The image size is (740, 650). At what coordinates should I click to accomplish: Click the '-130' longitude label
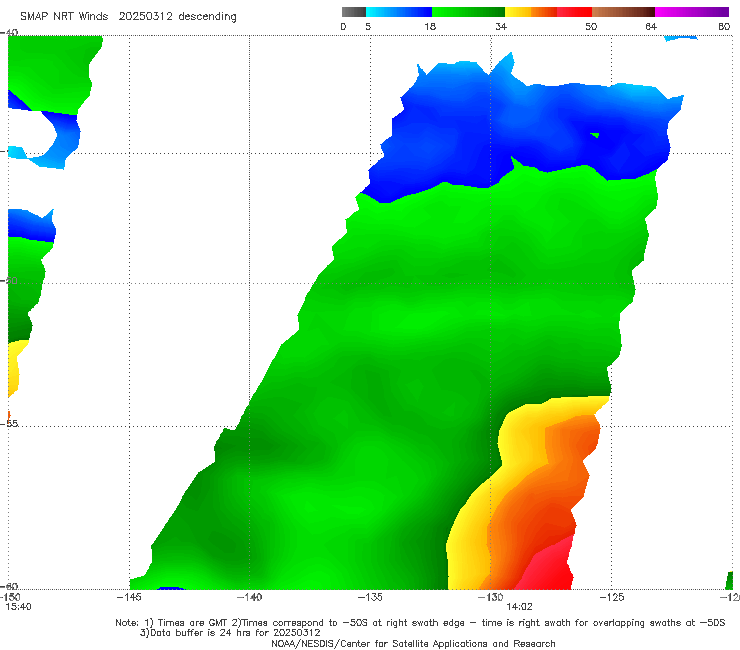(490, 597)
